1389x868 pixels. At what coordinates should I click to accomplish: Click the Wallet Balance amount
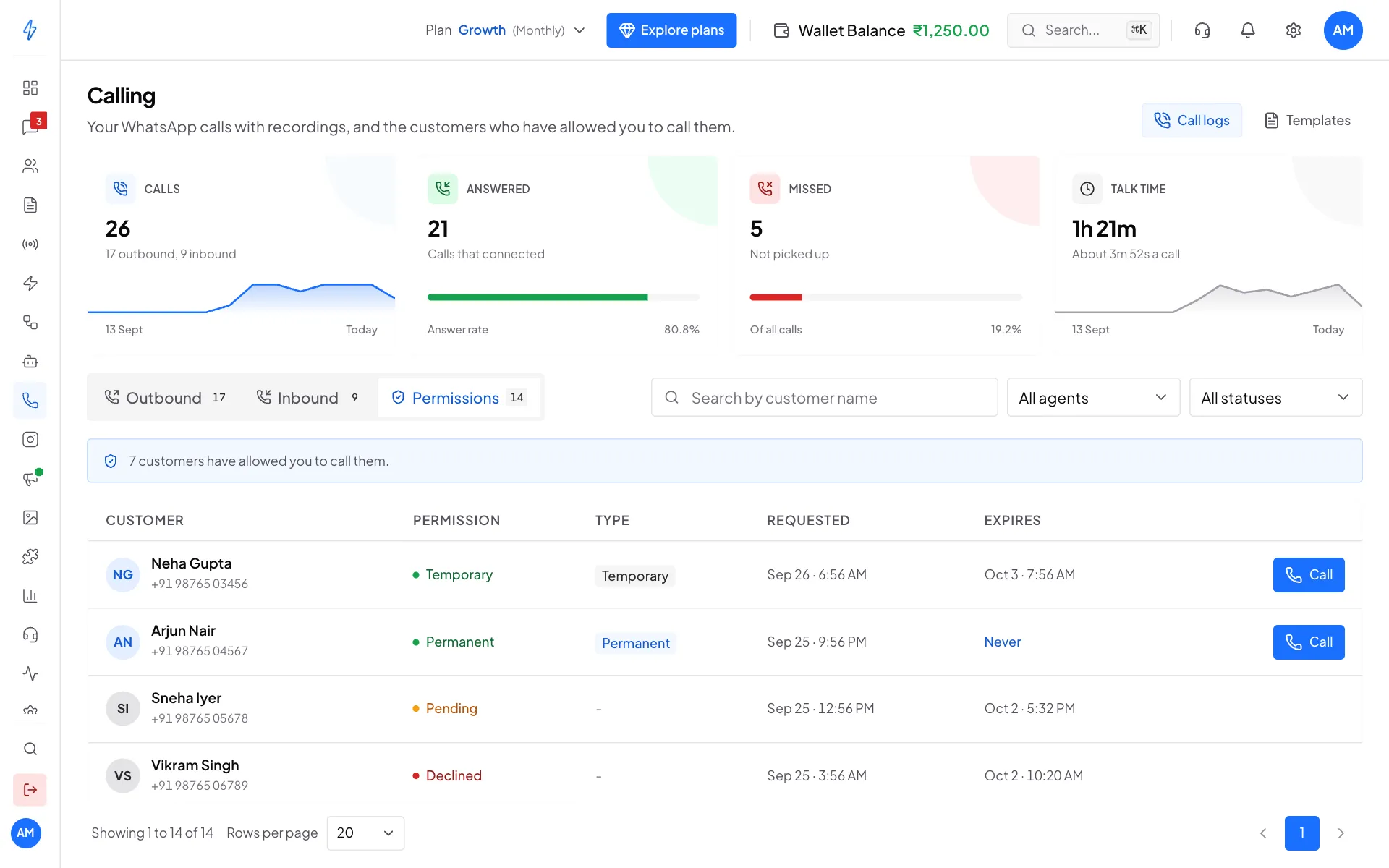click(951, 30)
